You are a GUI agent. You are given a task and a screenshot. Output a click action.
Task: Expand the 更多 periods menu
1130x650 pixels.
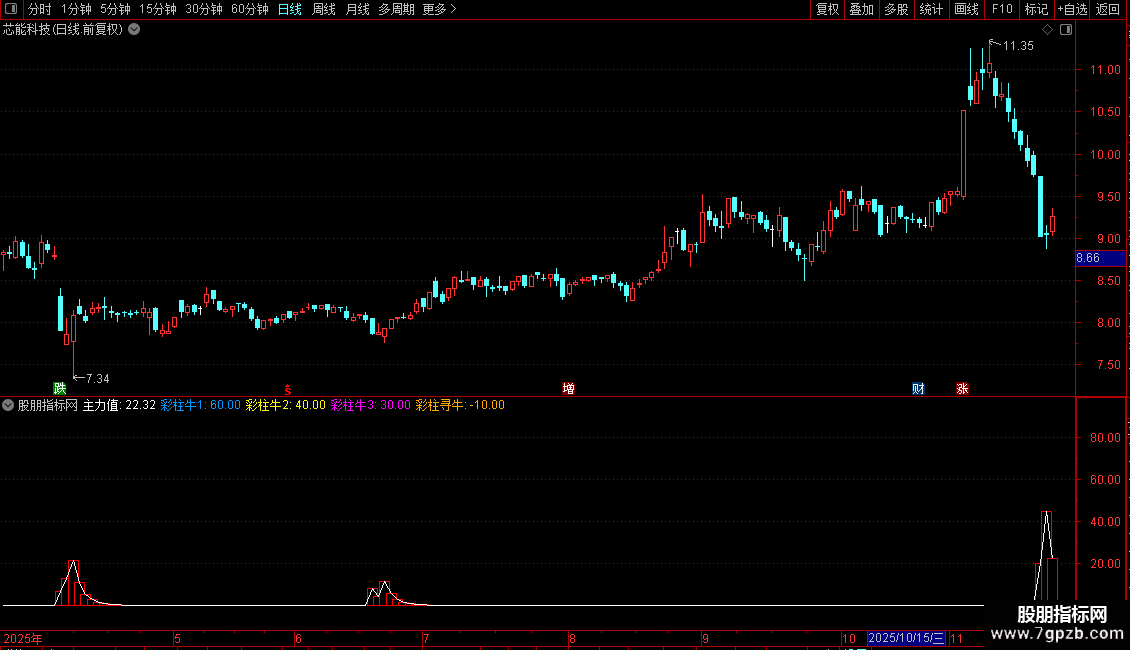click(439, 9)
